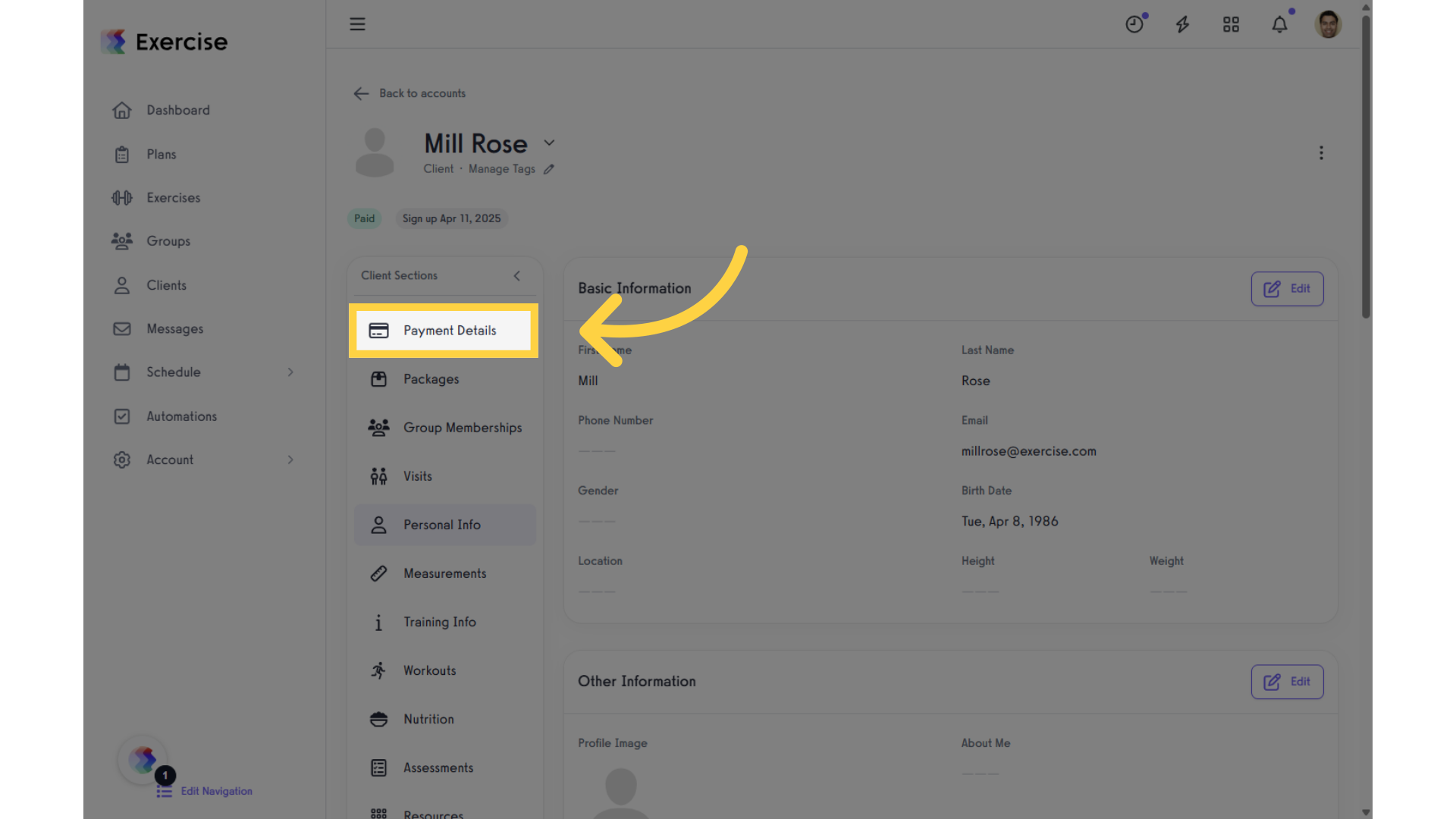Click the Automations checkbox icon
The image size is (1456, 819).
click(122, 416)
